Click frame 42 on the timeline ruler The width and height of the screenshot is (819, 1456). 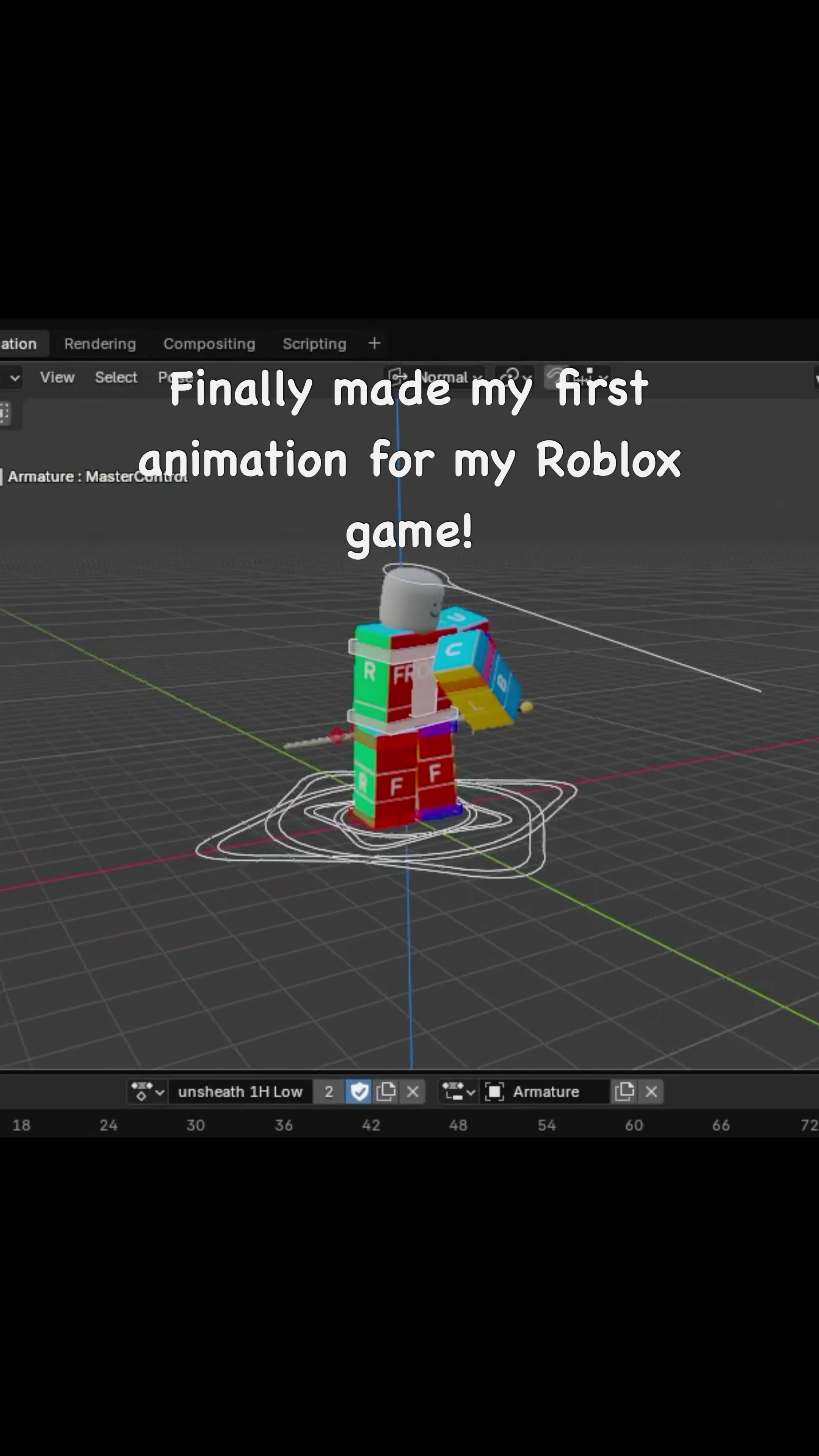[371, 1125]
